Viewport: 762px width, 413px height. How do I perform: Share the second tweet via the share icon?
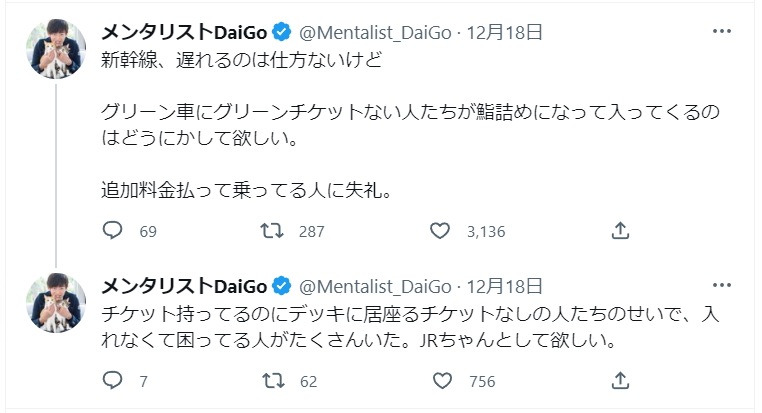pyautogui.click(x=620, y=380)
